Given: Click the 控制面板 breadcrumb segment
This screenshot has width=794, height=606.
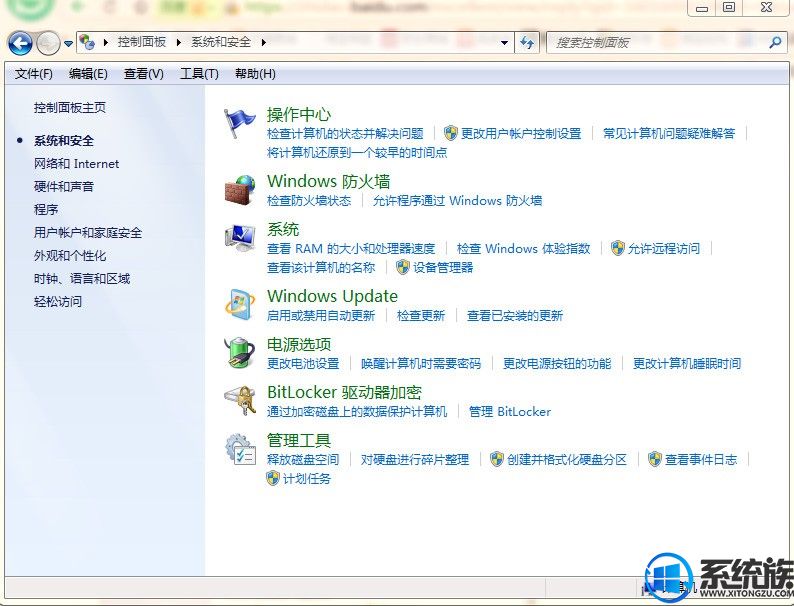Looking at the screenshot, I should (142, 42).
